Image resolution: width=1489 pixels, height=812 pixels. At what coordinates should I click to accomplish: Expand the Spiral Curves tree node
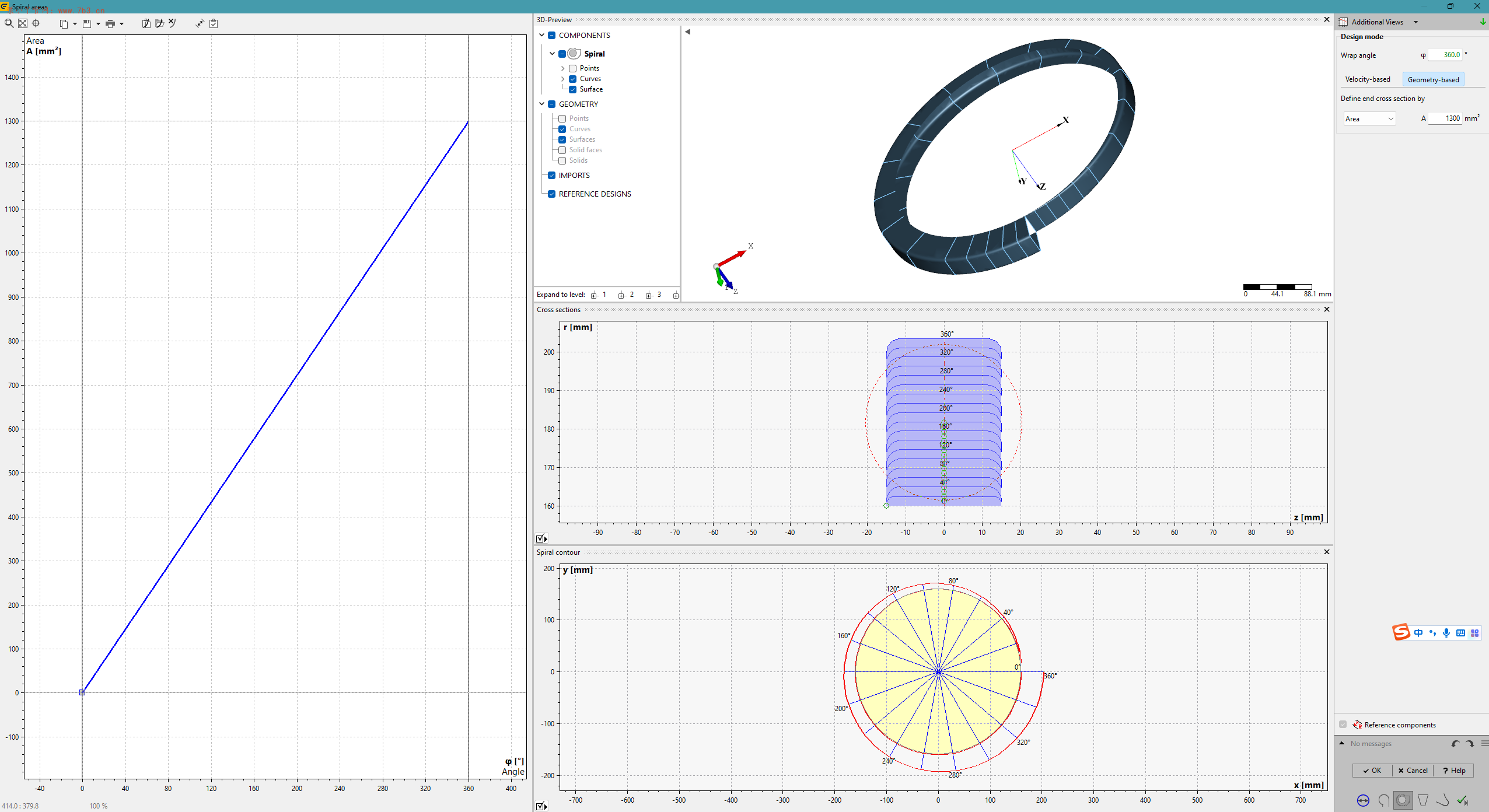(x=562, y=79)
